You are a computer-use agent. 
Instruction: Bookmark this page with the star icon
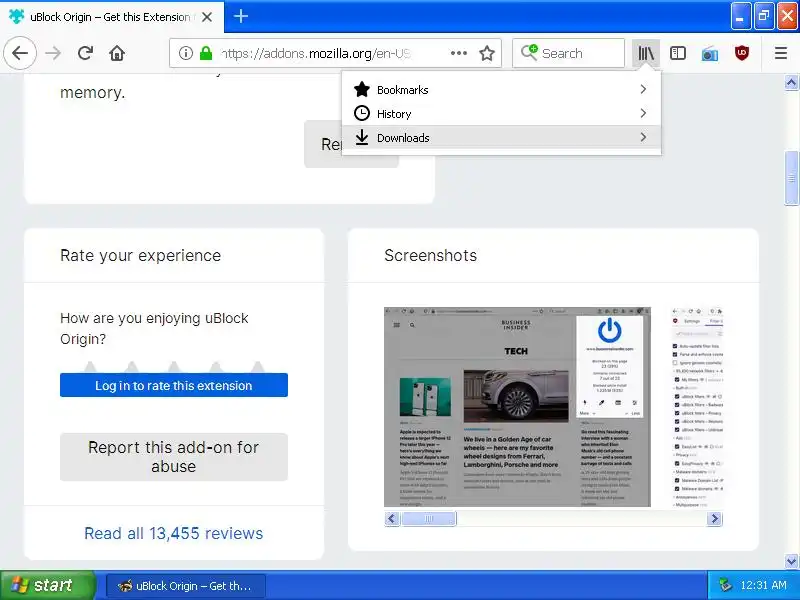[x=487, y=53]
